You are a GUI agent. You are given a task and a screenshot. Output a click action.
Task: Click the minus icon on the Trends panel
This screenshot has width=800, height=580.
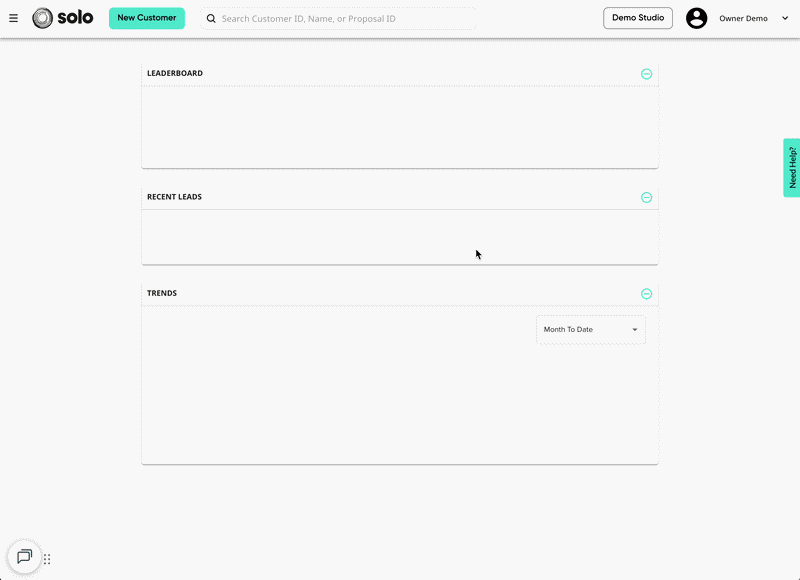[x=647, y=293]
